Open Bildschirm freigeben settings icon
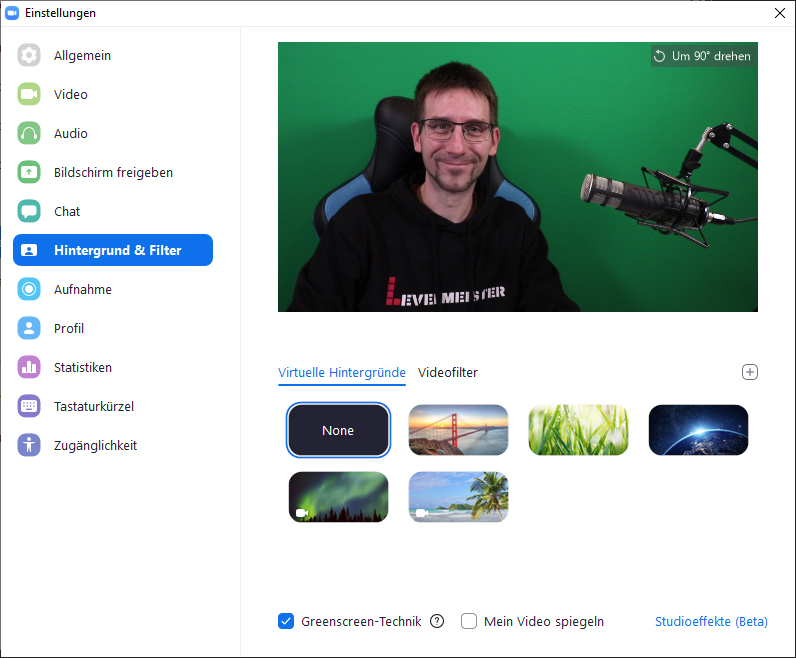This screenshot has width=796, height=658. [29, 173]
